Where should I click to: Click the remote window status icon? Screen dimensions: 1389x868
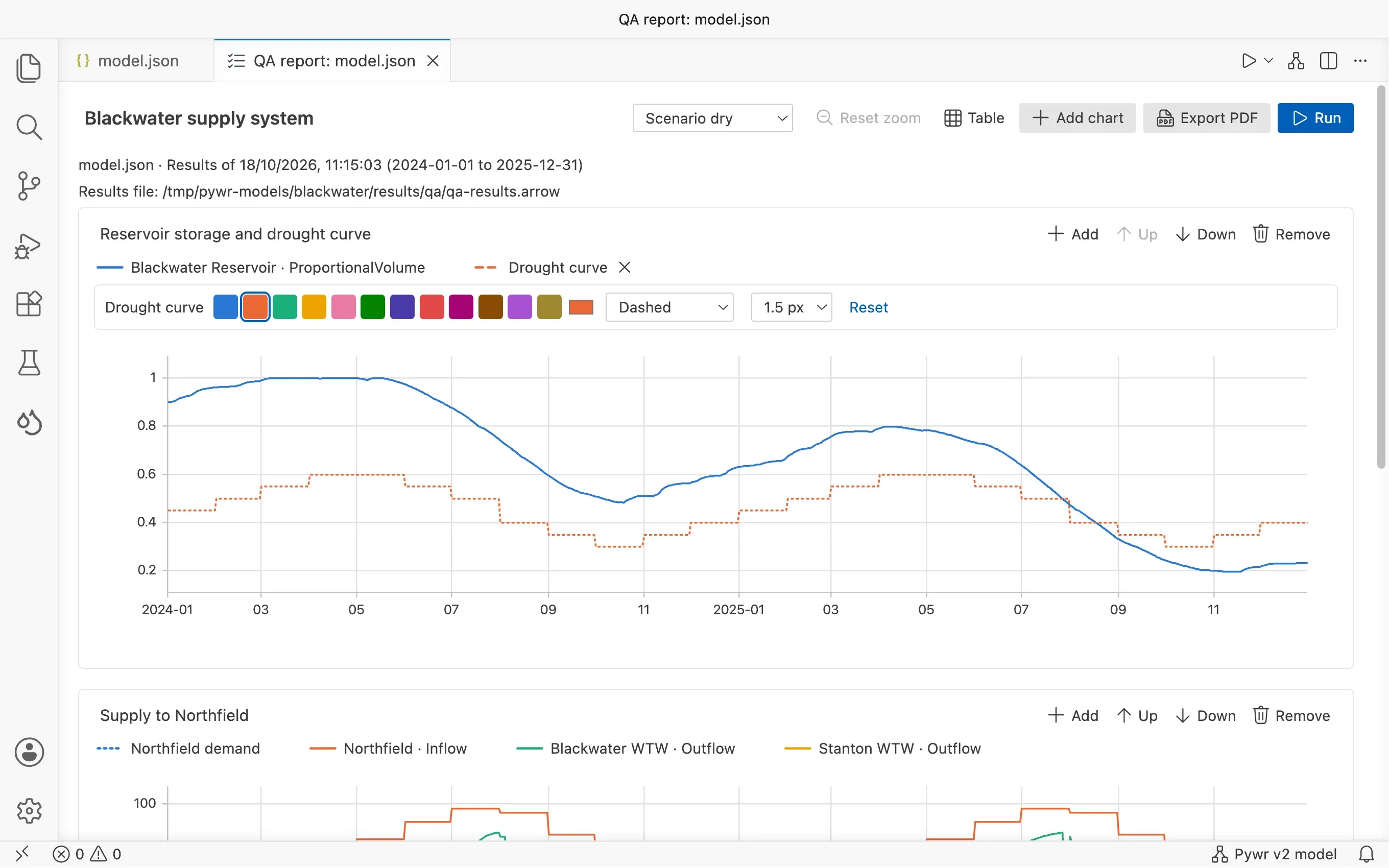click(22, 854)
